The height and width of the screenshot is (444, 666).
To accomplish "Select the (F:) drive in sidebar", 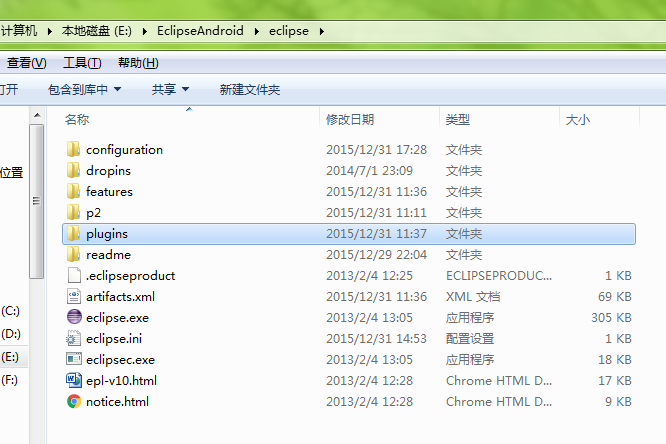I will pyautogui.click(x=10, y=380).
